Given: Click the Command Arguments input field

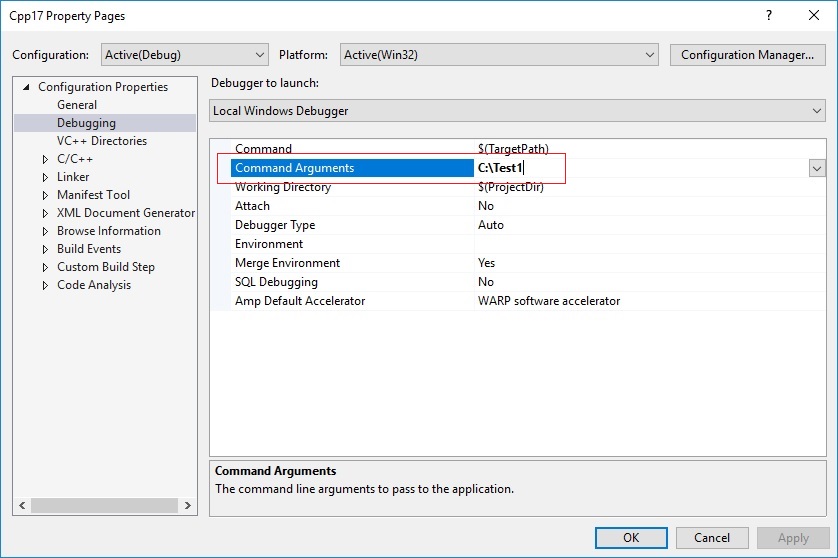Looking at the screenshot, I should click(x=641, y=168).
